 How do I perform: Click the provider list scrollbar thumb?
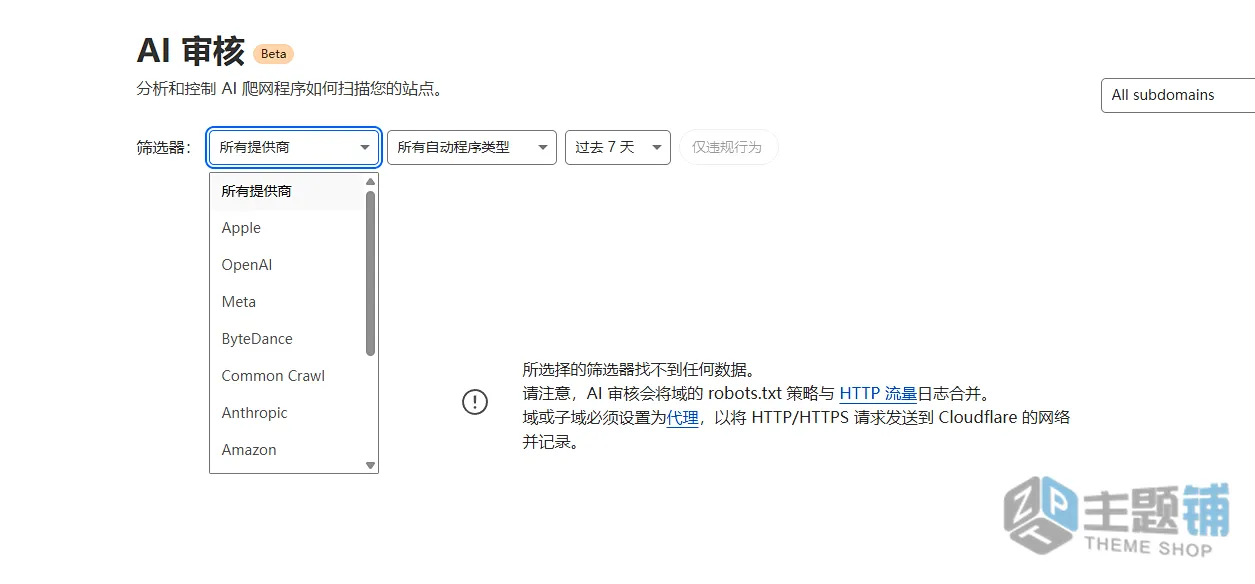pos(371,273)
